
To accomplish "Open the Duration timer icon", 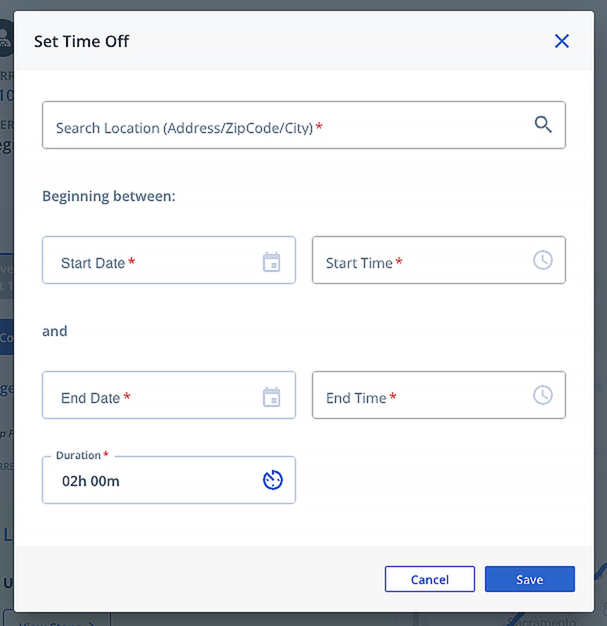I will point(273,480).
